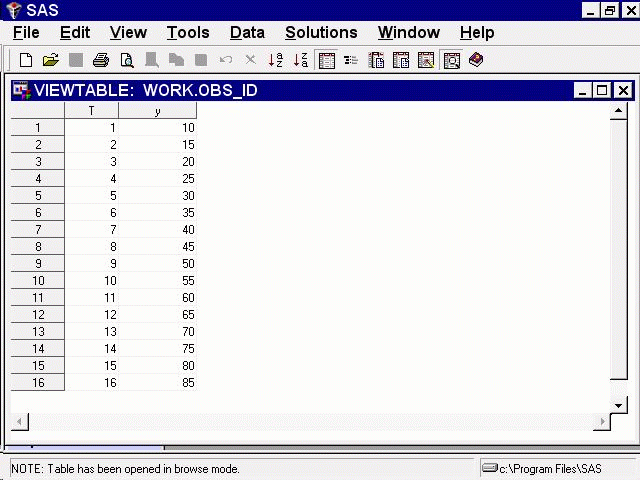
Task: Click the Delete X toolbar icon
Action: click(x=250, y=60)
